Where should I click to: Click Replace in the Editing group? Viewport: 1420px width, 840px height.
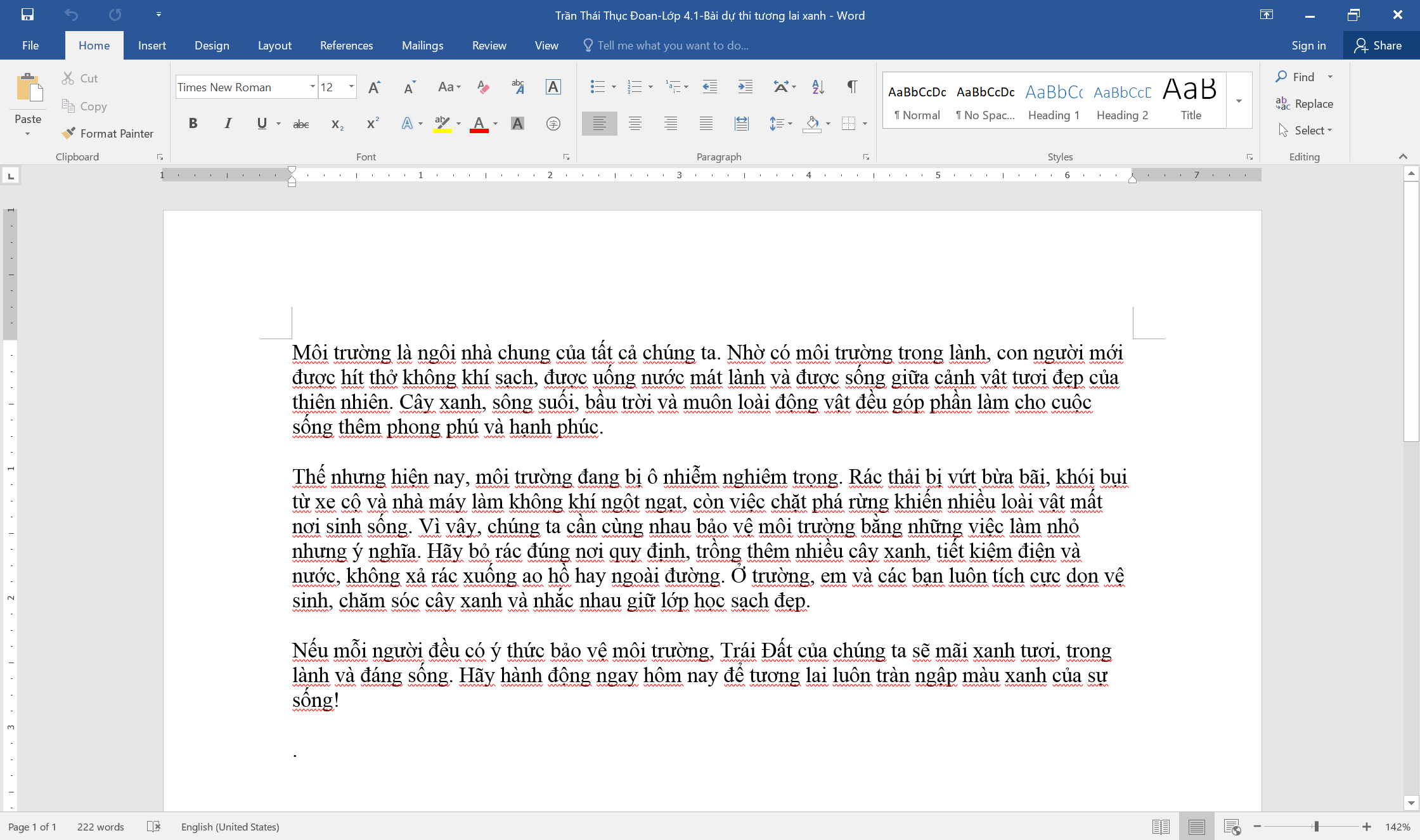1305,103
